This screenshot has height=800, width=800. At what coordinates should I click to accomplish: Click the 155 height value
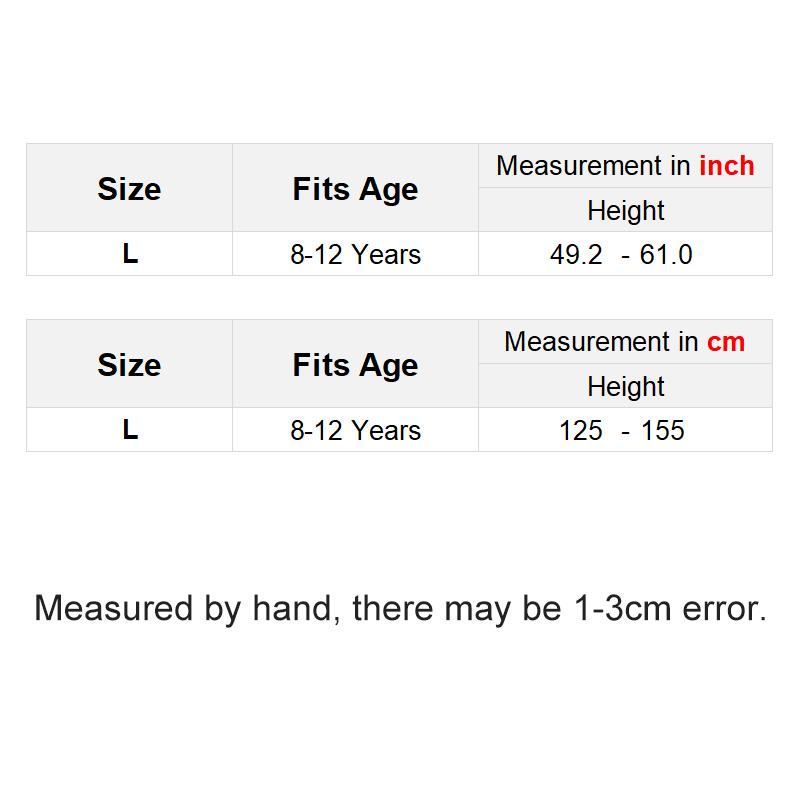pos(663,431)
